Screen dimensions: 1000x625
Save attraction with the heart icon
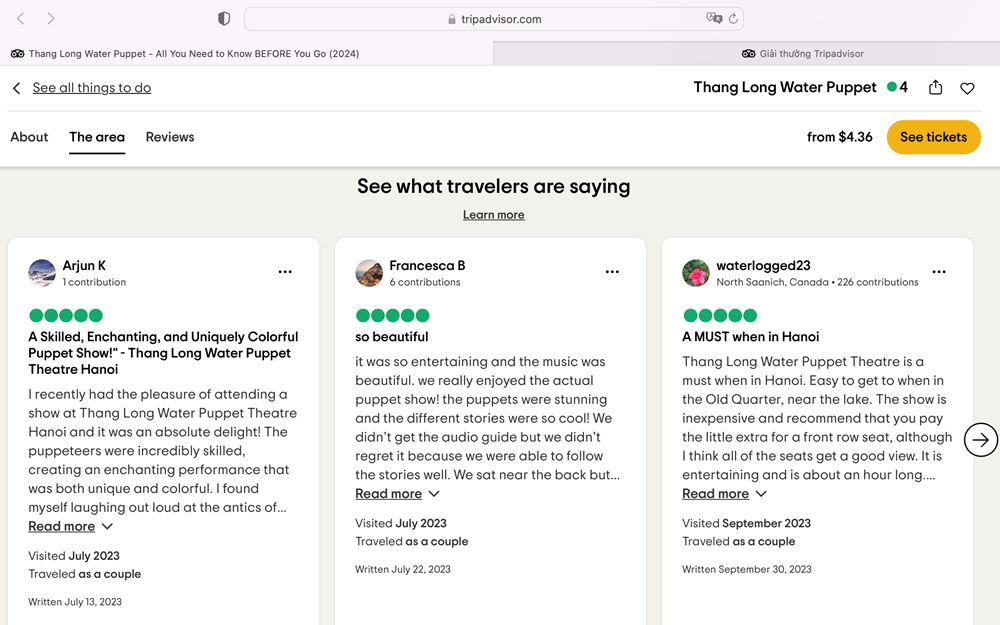[x=967, y=88]
